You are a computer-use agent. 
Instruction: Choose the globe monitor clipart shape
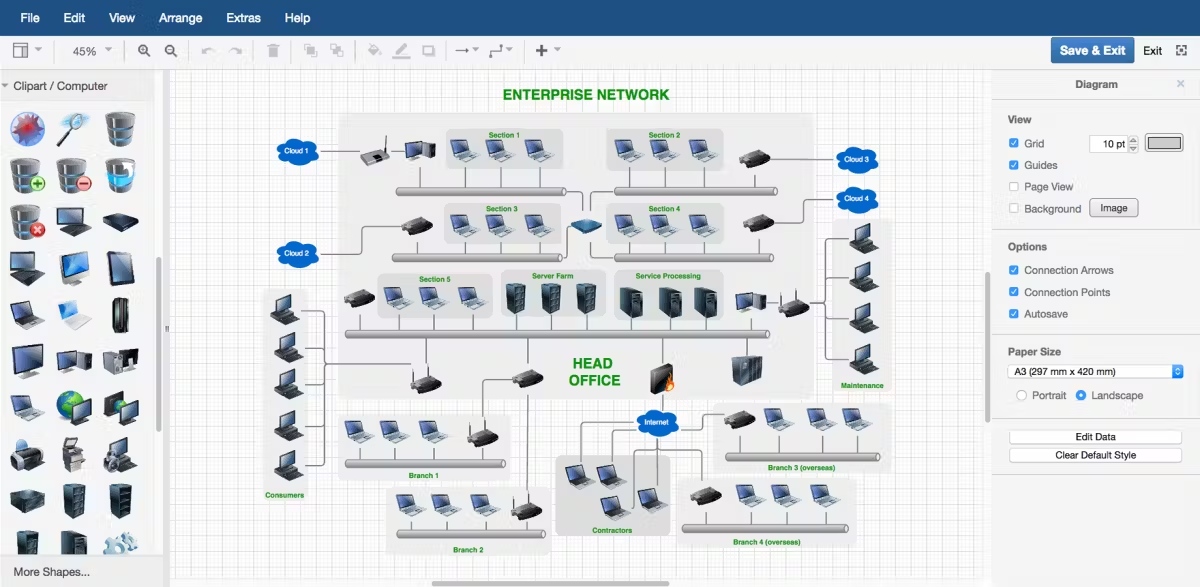tap(74, 408)
